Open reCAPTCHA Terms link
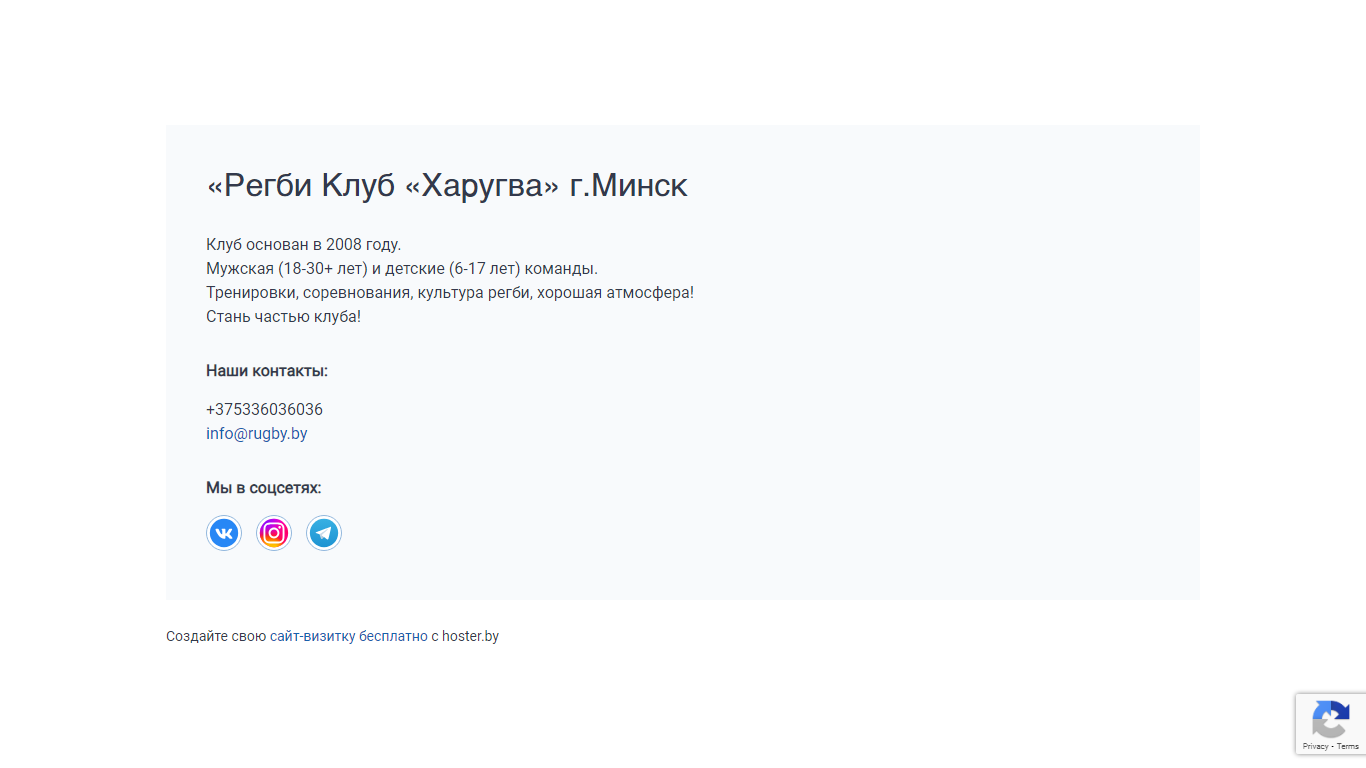Screen dimensions: 1366x768 click(1348, 746)
